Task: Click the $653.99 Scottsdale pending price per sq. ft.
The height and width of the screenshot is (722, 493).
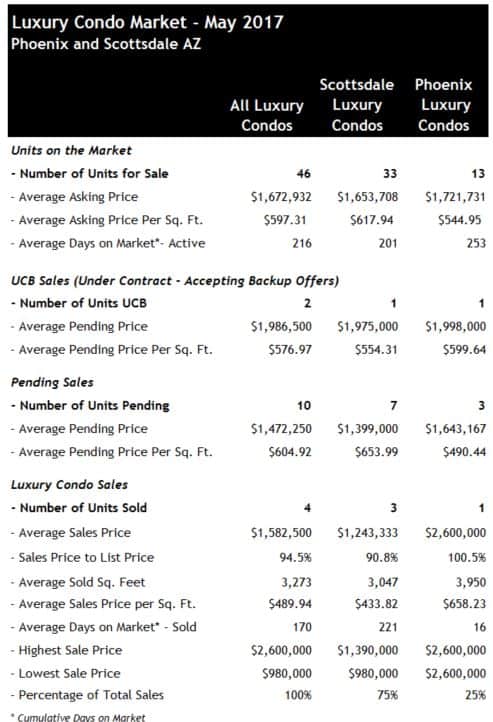Action: [376, 452]
